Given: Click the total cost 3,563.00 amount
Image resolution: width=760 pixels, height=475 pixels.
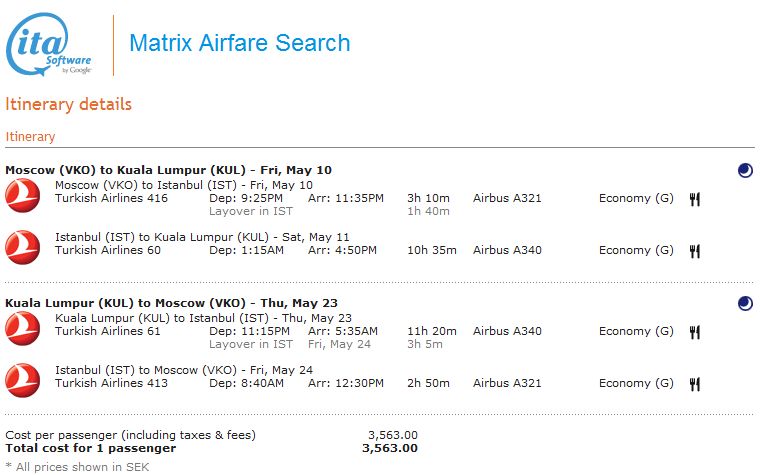Looking at the screenshot, I should (x=389, y=448).
